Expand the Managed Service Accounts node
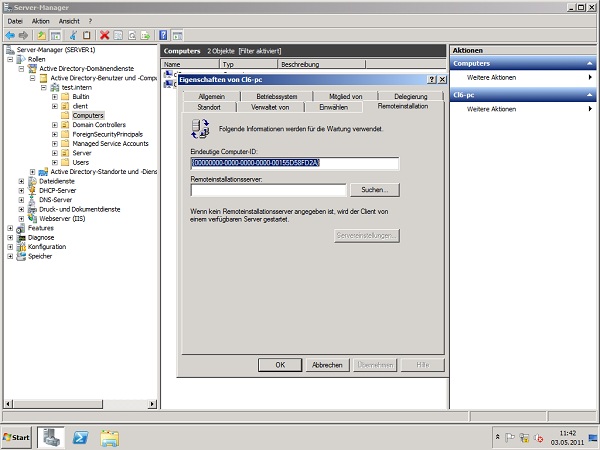The width and height of the screenshot is (600, 450). (55, 143)
